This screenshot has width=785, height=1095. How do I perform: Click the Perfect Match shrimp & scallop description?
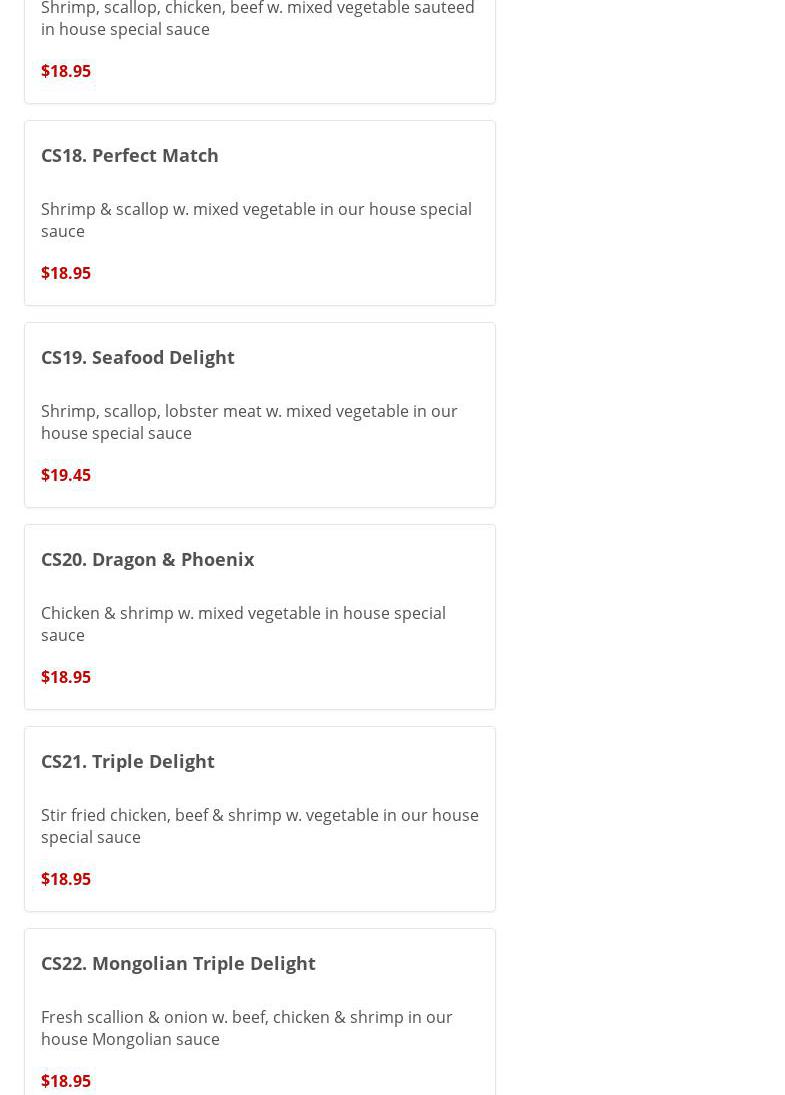tap(256, 220)
